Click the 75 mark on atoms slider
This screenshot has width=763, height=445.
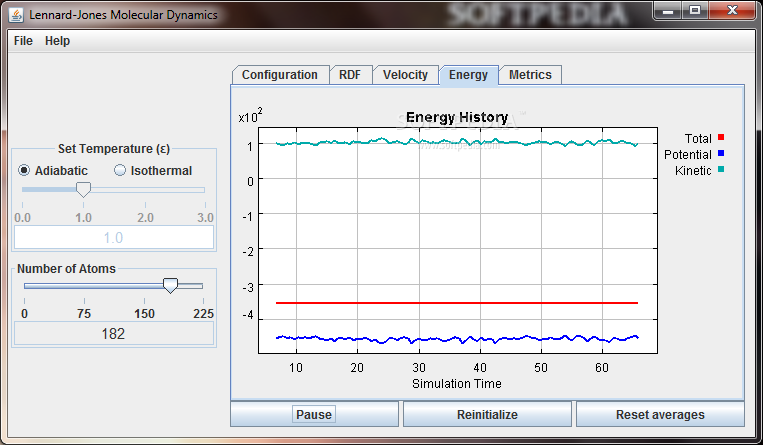point(84,314)
